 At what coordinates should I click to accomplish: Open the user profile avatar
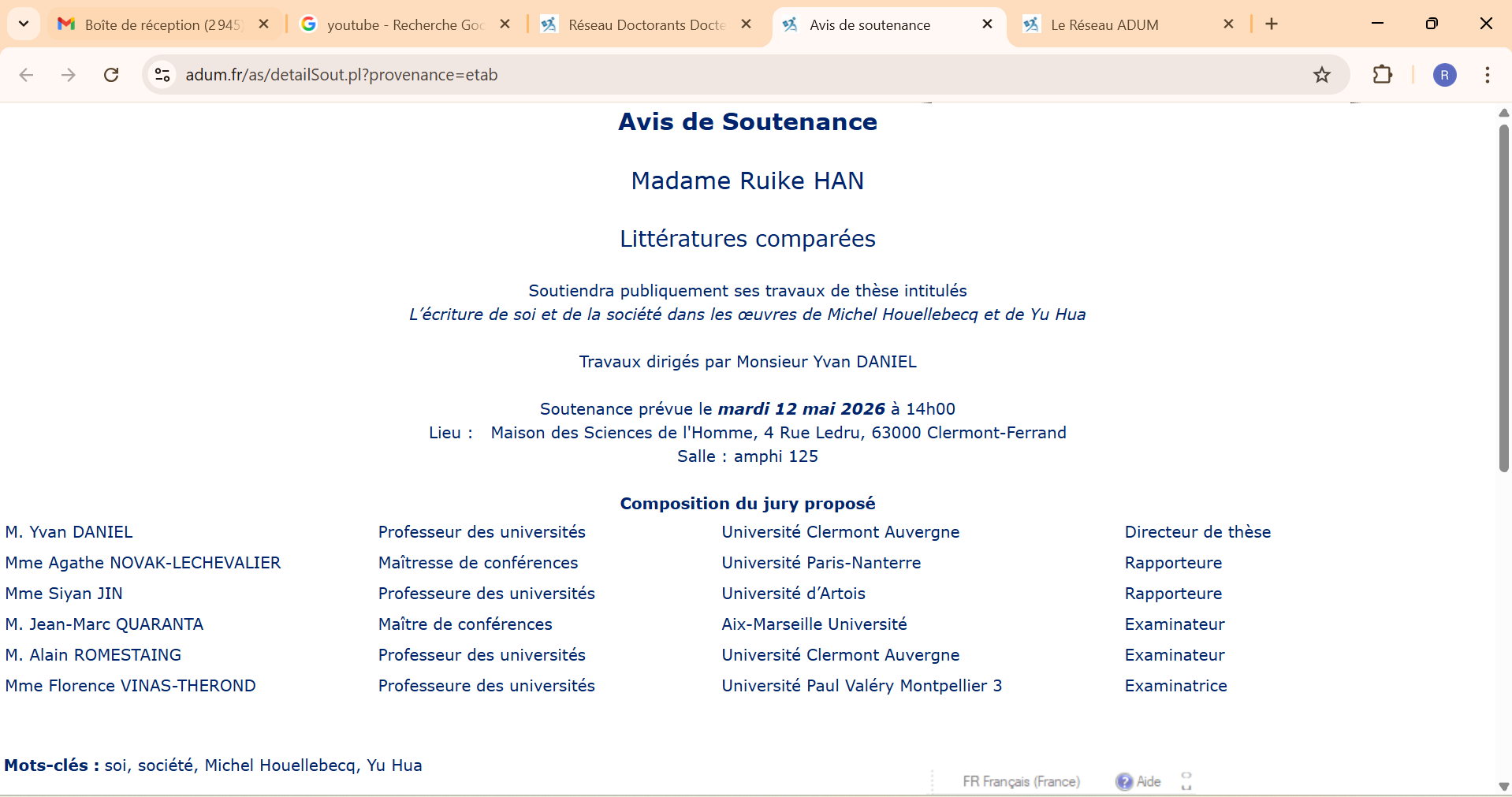click(x=1444, y=75)
